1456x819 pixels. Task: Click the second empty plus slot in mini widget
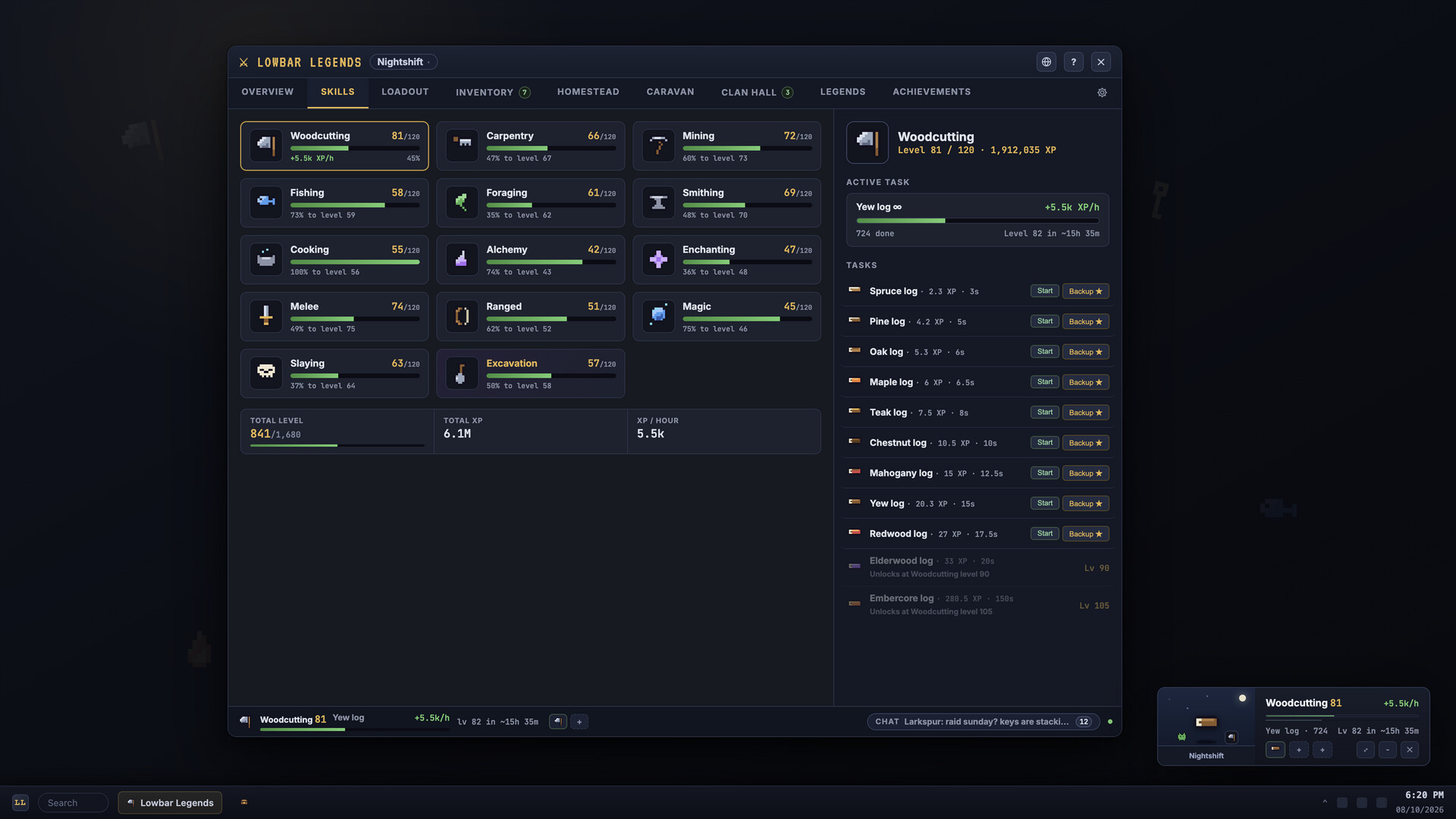pyautogui.click(x=1323, y=749)
